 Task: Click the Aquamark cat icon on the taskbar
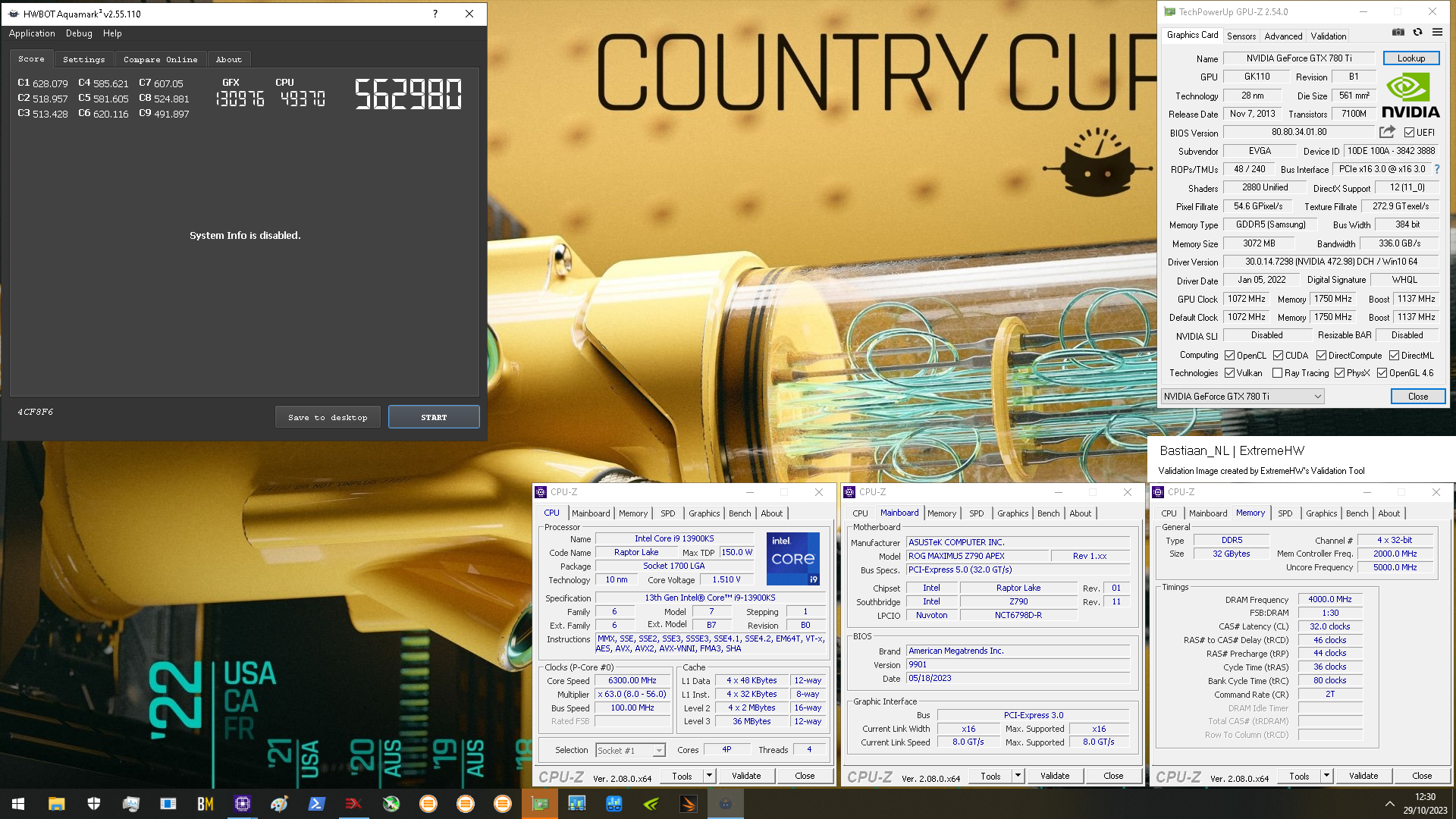pyautogui.click(x=726, y=804)
